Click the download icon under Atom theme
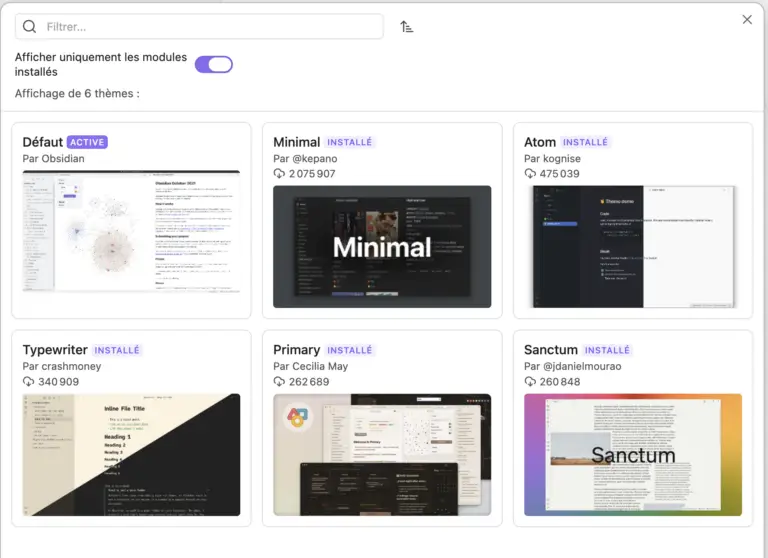The height and width of the screenshot is (558, 768). 530,174
